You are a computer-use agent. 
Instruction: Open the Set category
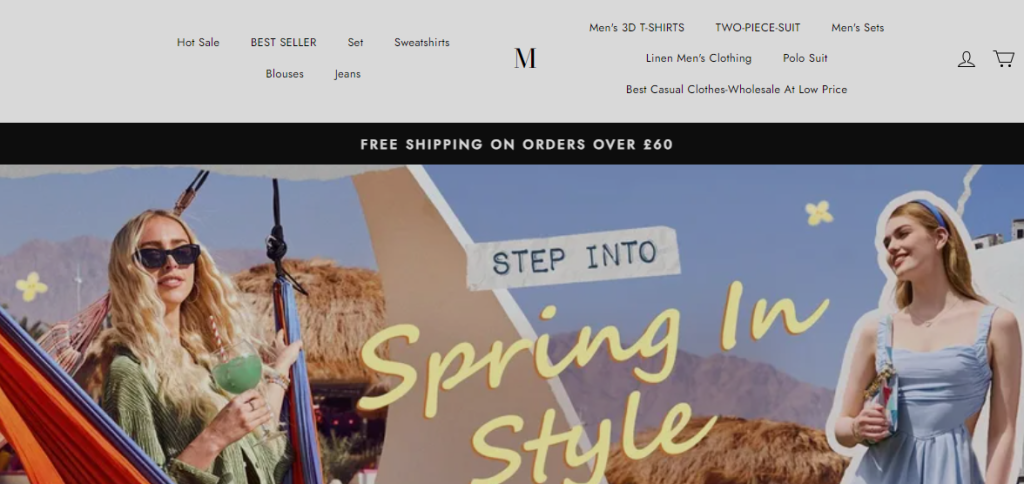(355, 42)
